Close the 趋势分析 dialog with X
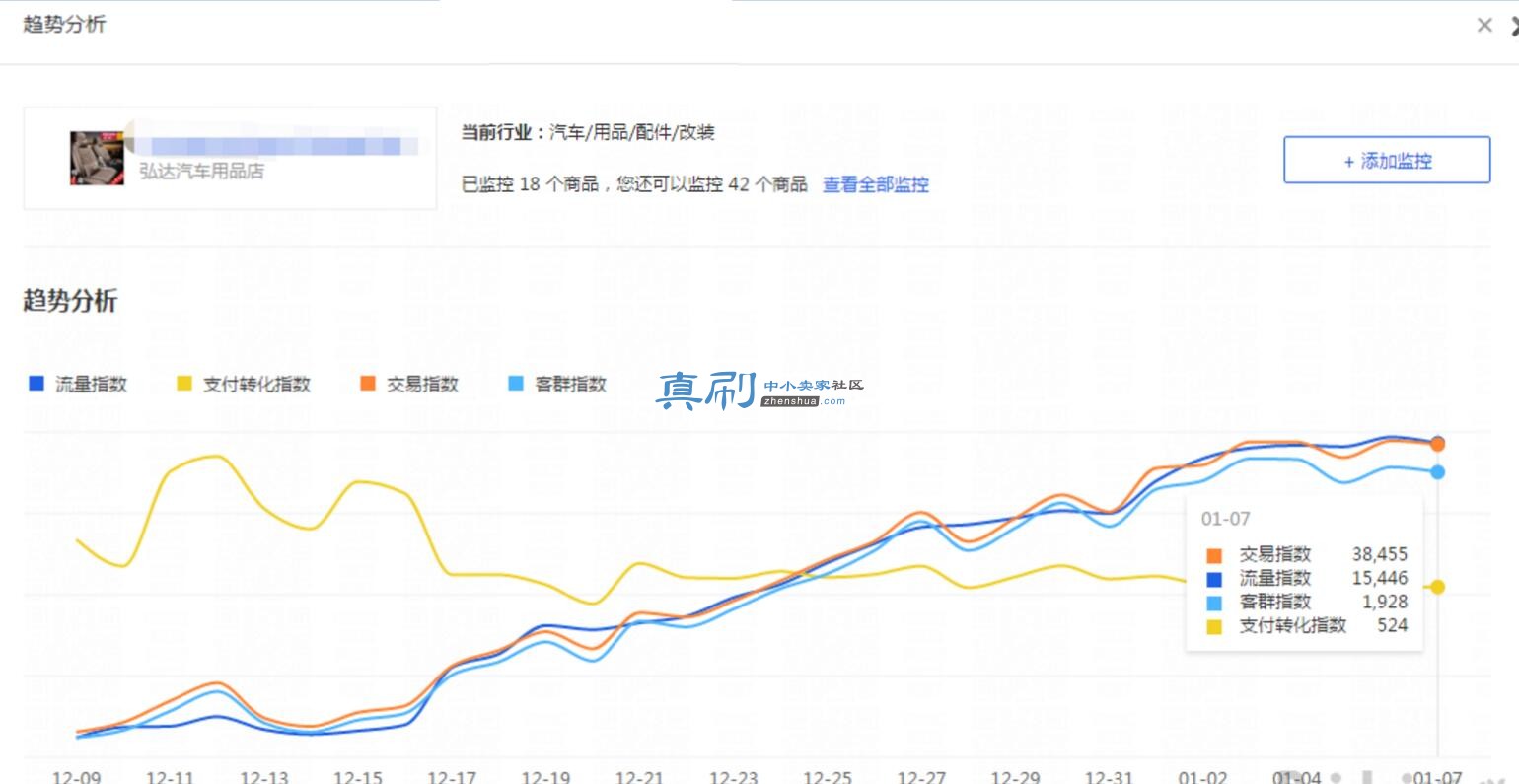 (1483, 26)
